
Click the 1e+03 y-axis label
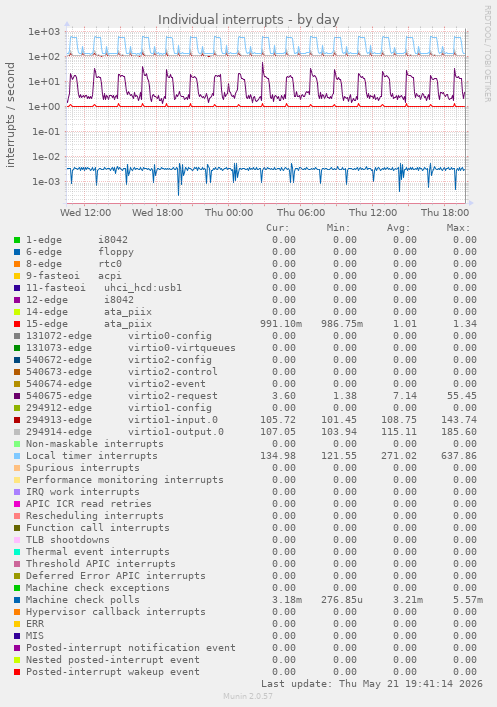pos(44,32)
